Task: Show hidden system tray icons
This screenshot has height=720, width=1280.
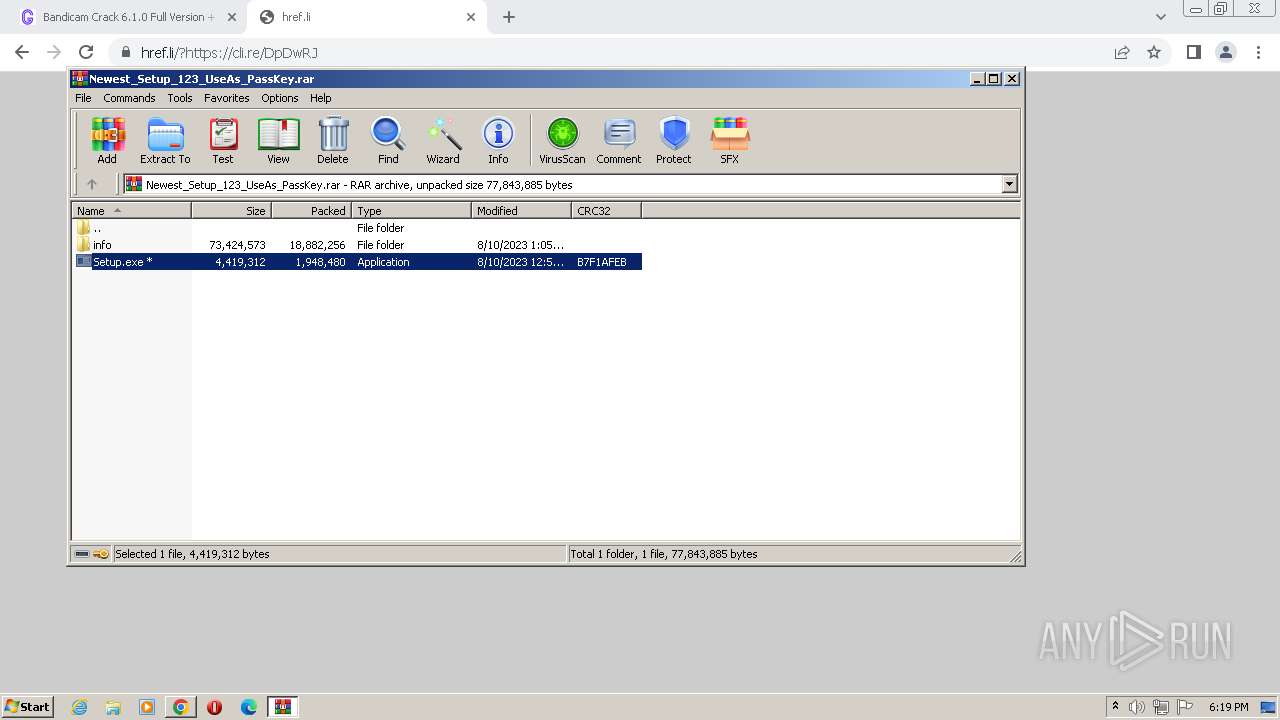Action: click(1115, 707)
